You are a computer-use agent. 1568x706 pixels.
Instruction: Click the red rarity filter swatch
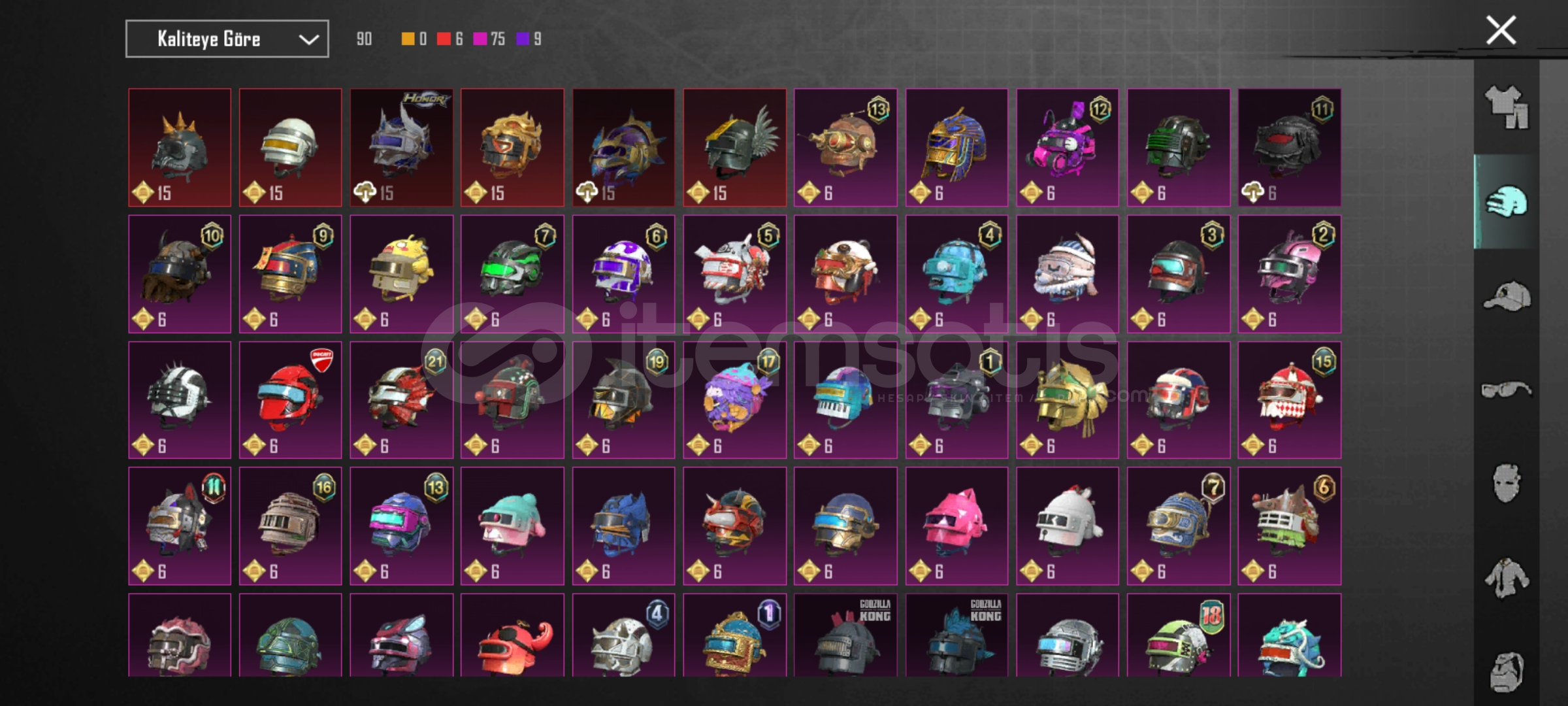[x=444, y=39]
